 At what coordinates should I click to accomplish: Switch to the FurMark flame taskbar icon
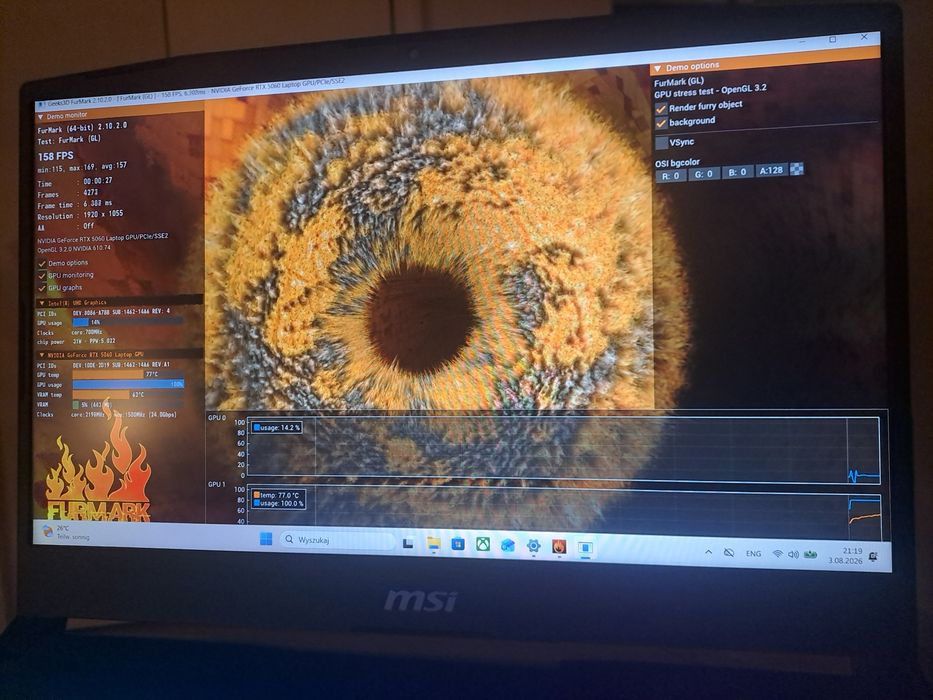pos(559,546)
